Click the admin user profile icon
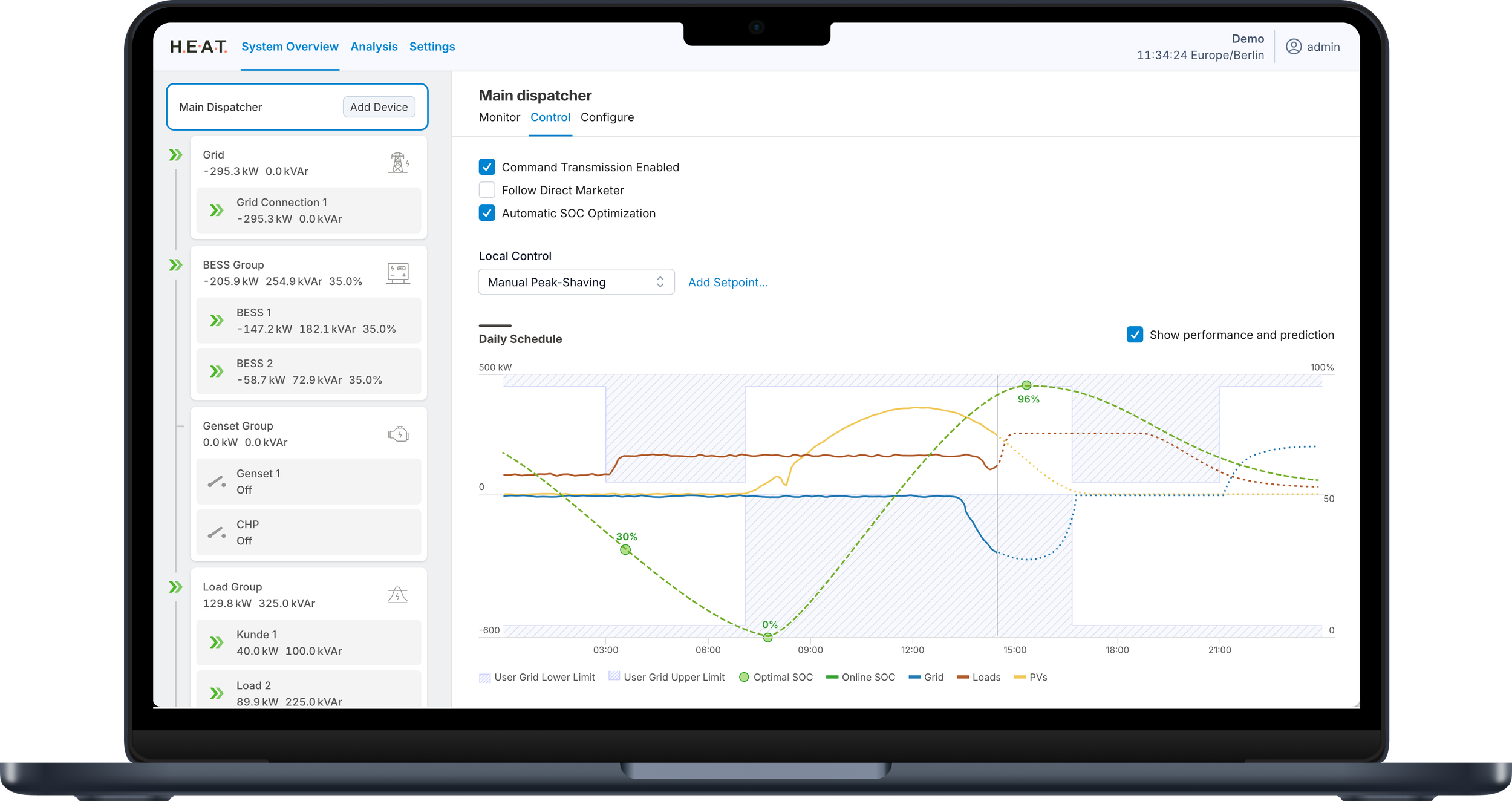Viewport: 1512px width, 801px height. (1293, 47)
